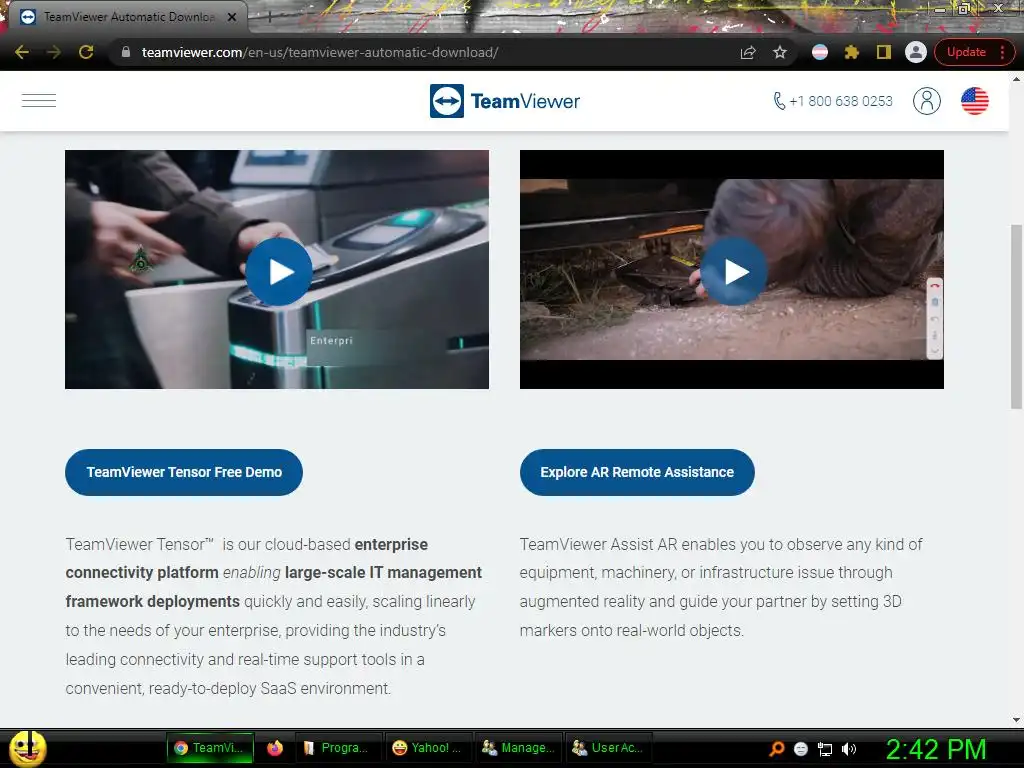Play the Tensor enterprise video
The image size is (1024, 768).
[x=279, y=272]
